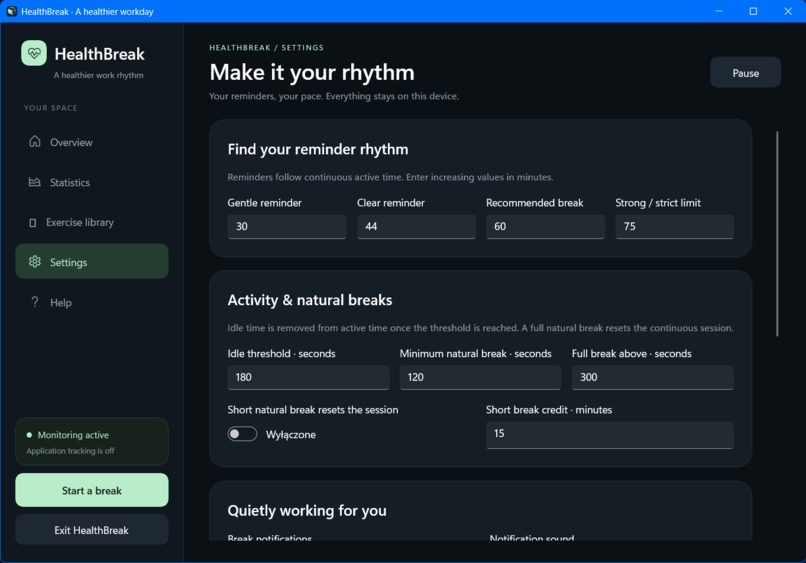
Task: Click the Find your reminder rhythm heading
Action: [318, 149]
